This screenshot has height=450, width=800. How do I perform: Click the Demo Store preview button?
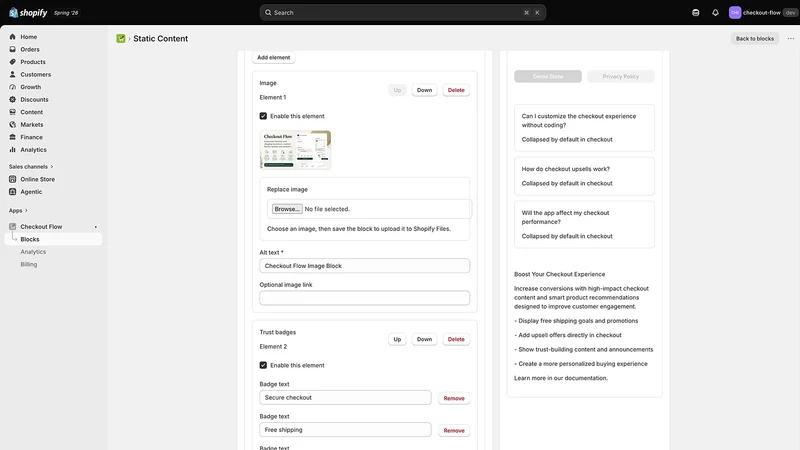548,77
